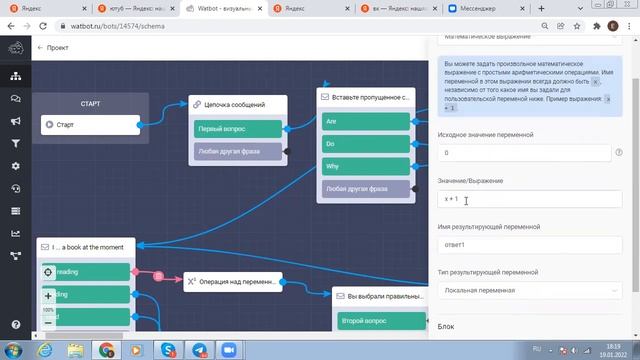Reload the page
Viewport: 640px width, 360px height.
[x=43, y=26]
